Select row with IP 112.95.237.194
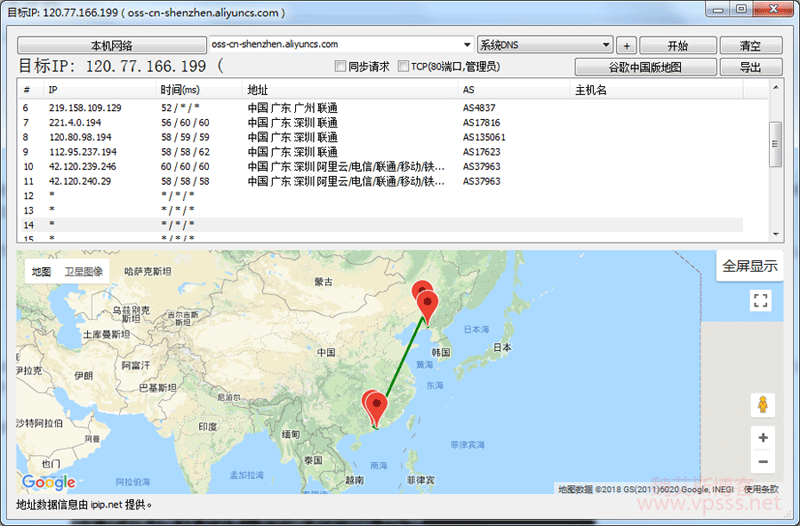The height and width of the screenshot is (526, 800). pyautogui.click(x=382, y=152)
